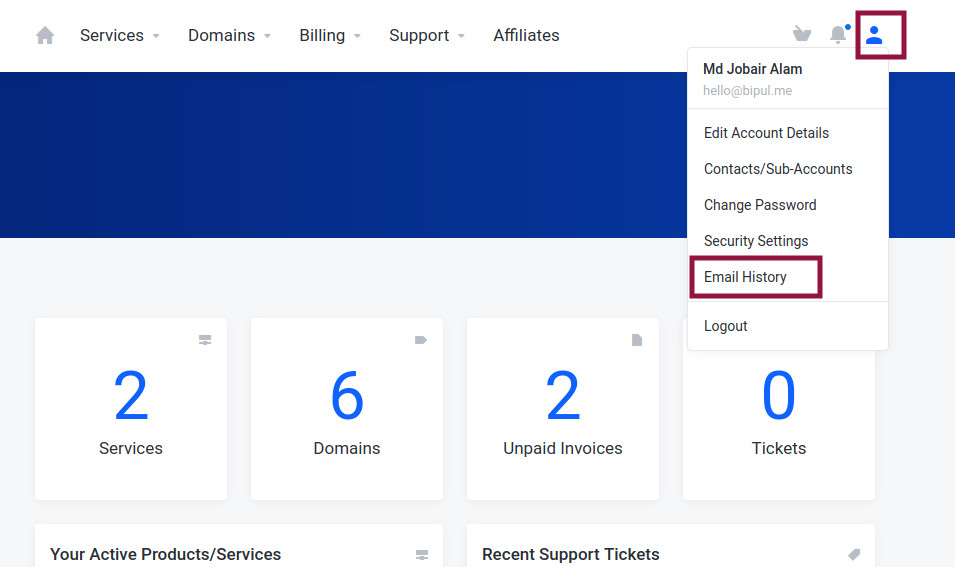This screenshot has width=955, height=567.
Task: Click the home icon in navigation bar
Action: point(45,35)
